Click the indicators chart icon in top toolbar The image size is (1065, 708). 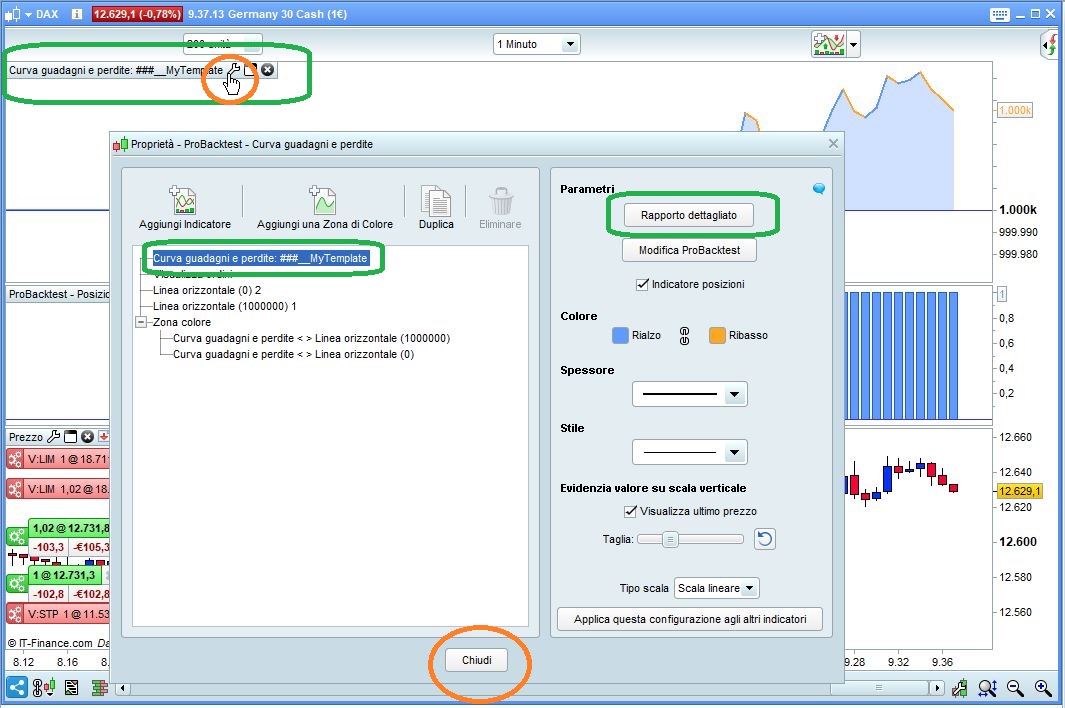click(x=829, y=44)
